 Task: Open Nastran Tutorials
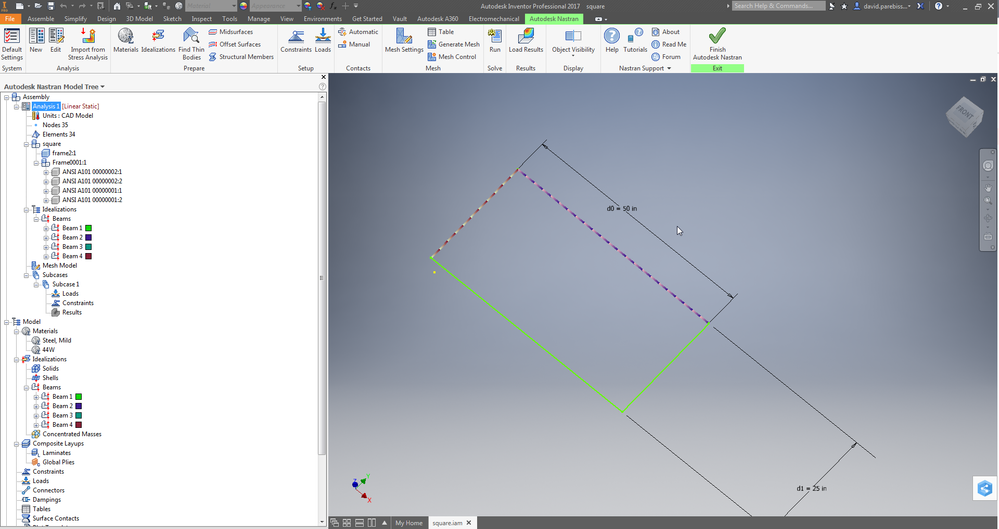(635, 41)
